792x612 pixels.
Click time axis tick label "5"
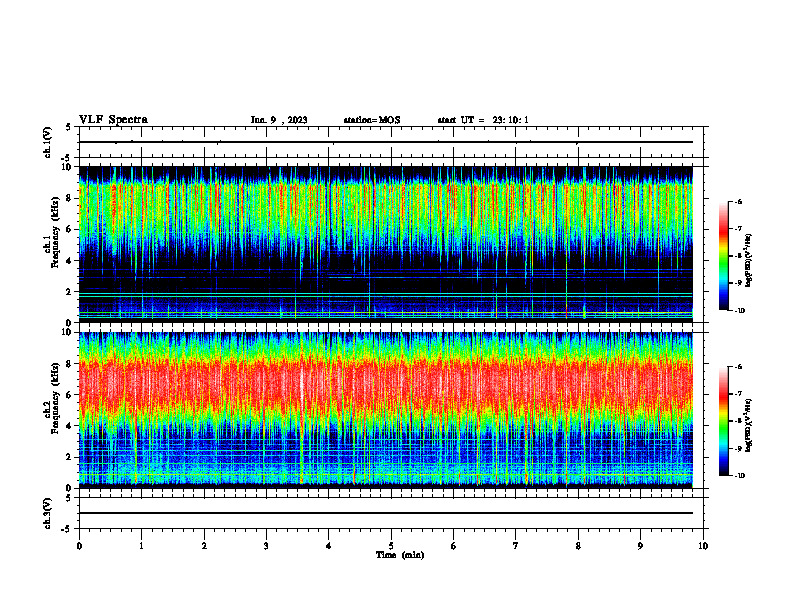pyautogui.click(x=391, y=546)
